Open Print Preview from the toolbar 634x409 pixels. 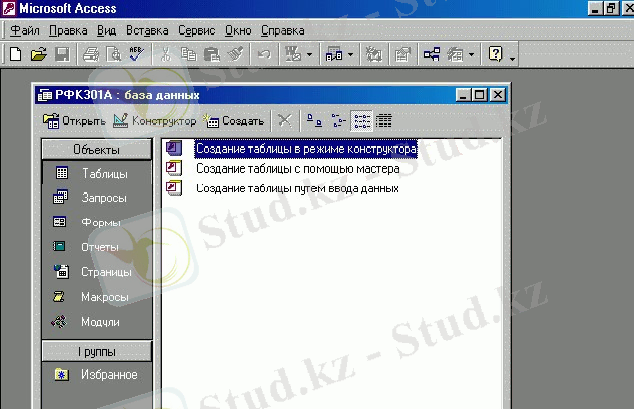(114, 54)
